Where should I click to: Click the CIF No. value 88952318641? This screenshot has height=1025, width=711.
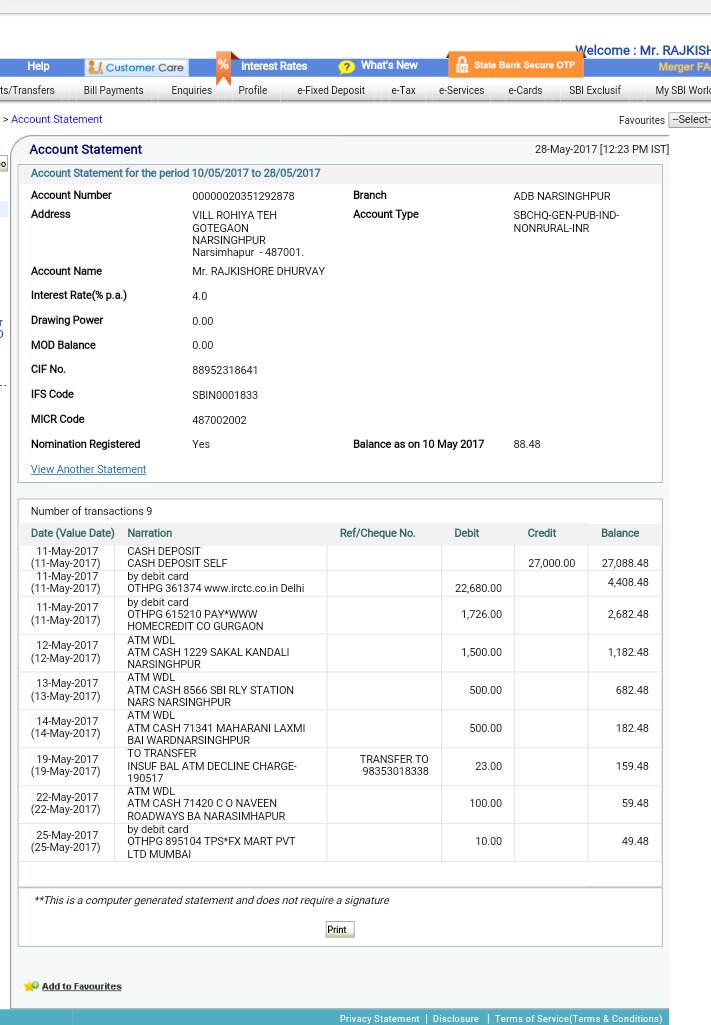[225, 370]
